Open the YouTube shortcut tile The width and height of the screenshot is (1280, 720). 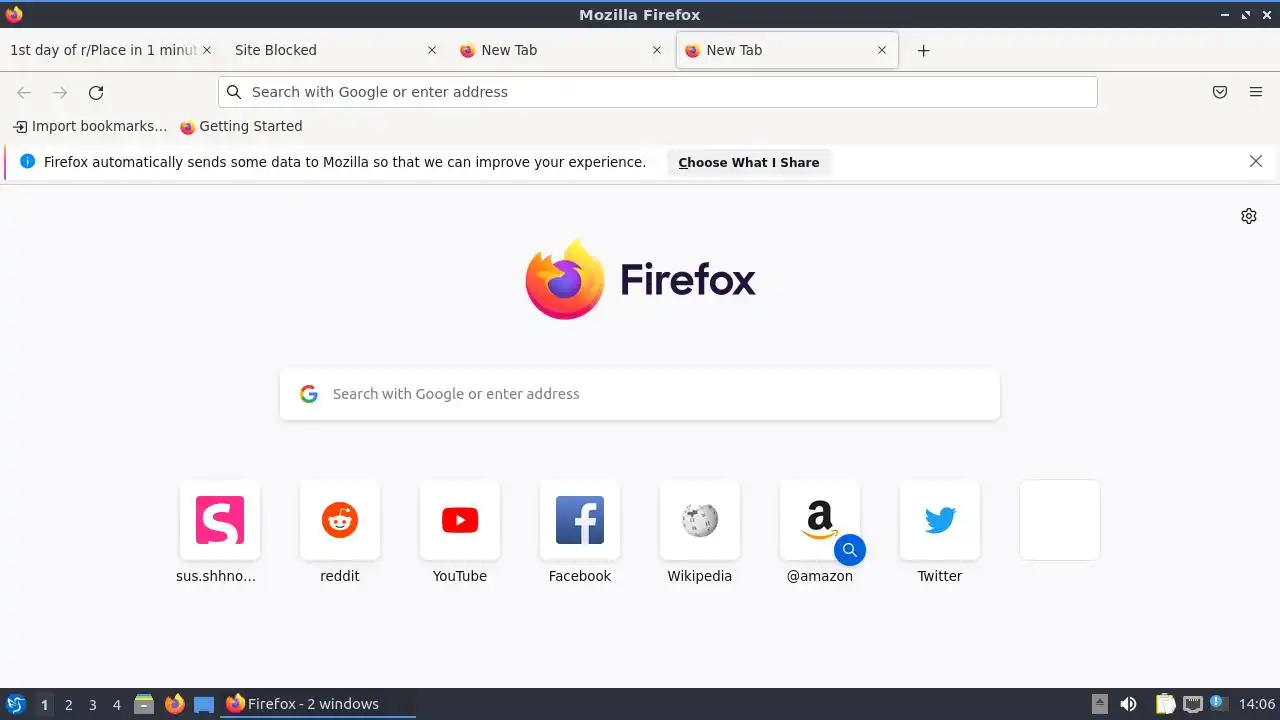pyautogui.click(x=460, y=520)
